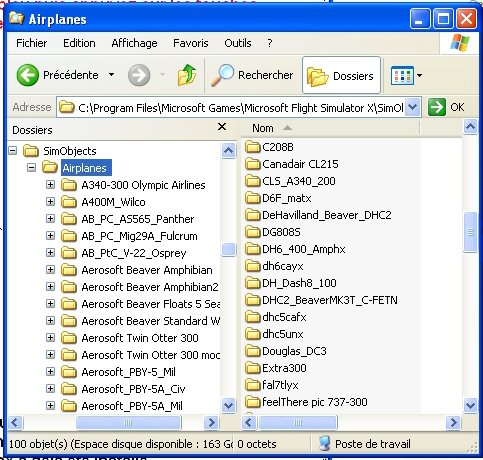The width and height of the screenshot is (483, 460).
Task: Select Aerosoft_PBY-5A_Mil tree folder
Action: pos(132,406)
